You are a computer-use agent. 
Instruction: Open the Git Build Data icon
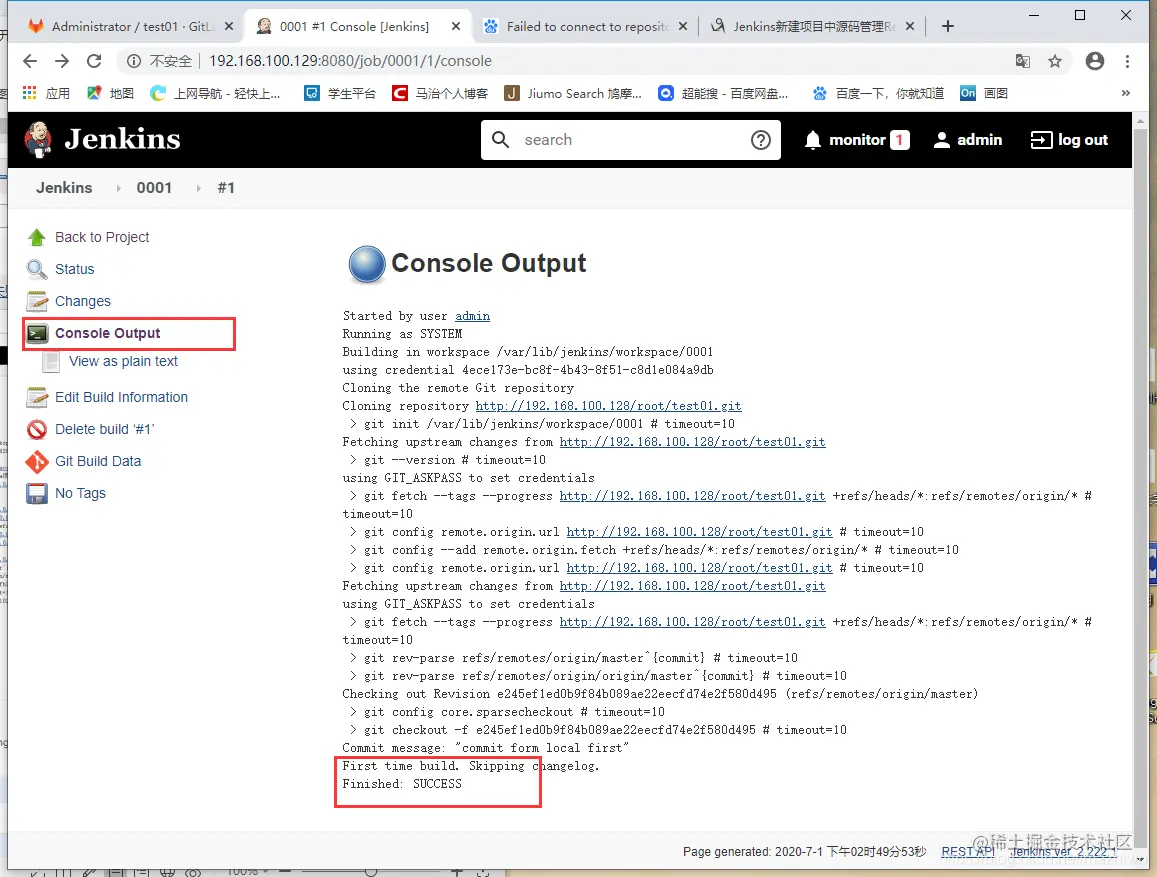(x=37, y=462)
